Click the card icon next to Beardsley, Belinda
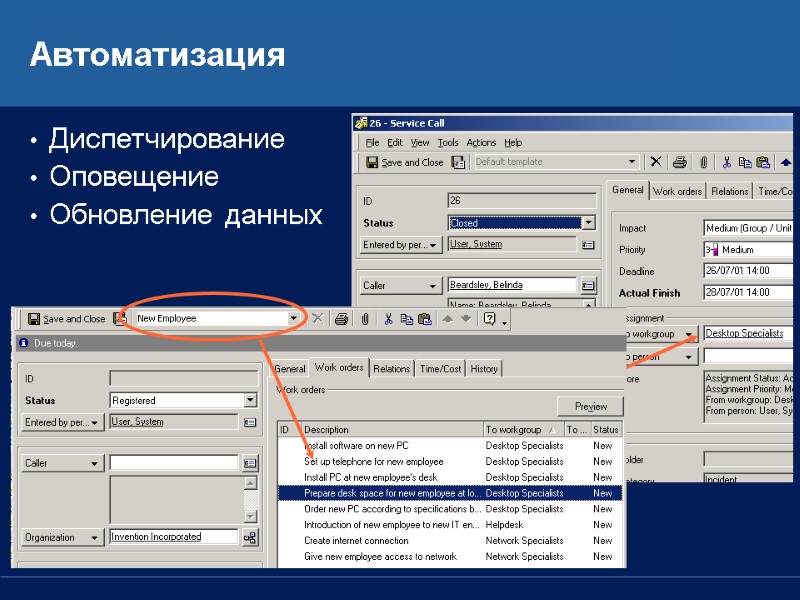This screenshot has width=800, height=600. click(x=588, y=285)
